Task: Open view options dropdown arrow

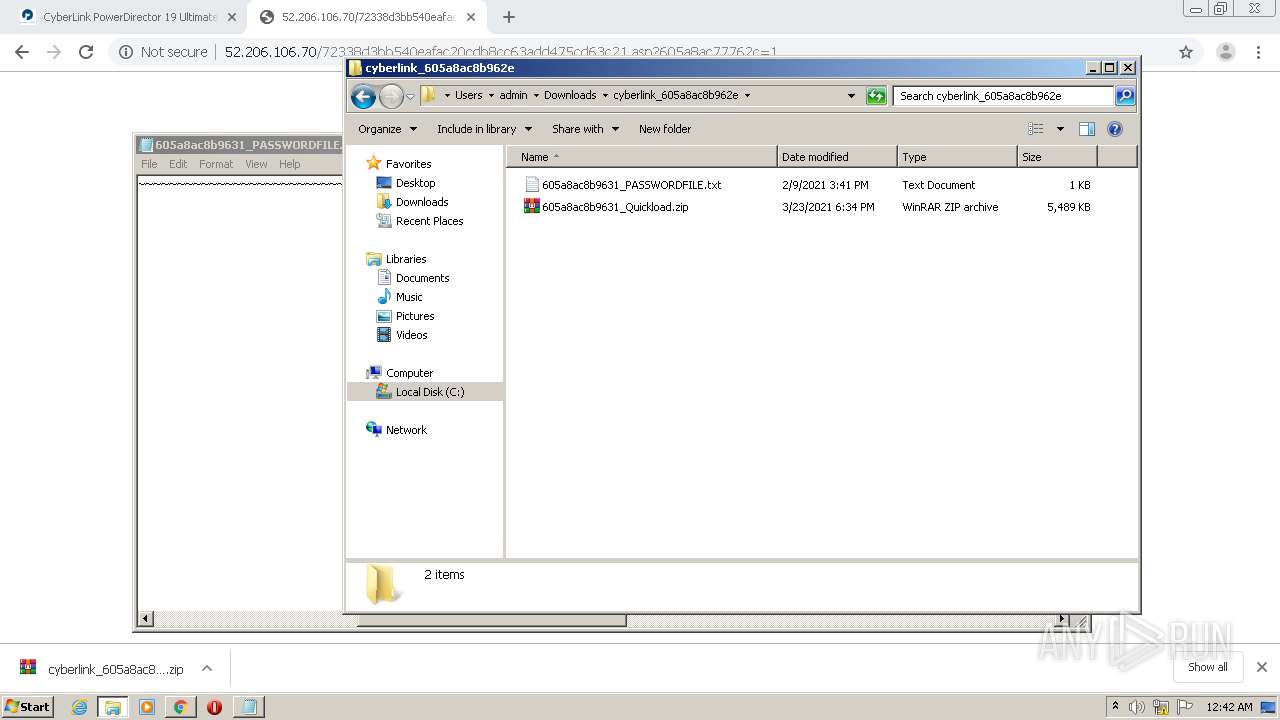Action: (x=1060, y=129)
